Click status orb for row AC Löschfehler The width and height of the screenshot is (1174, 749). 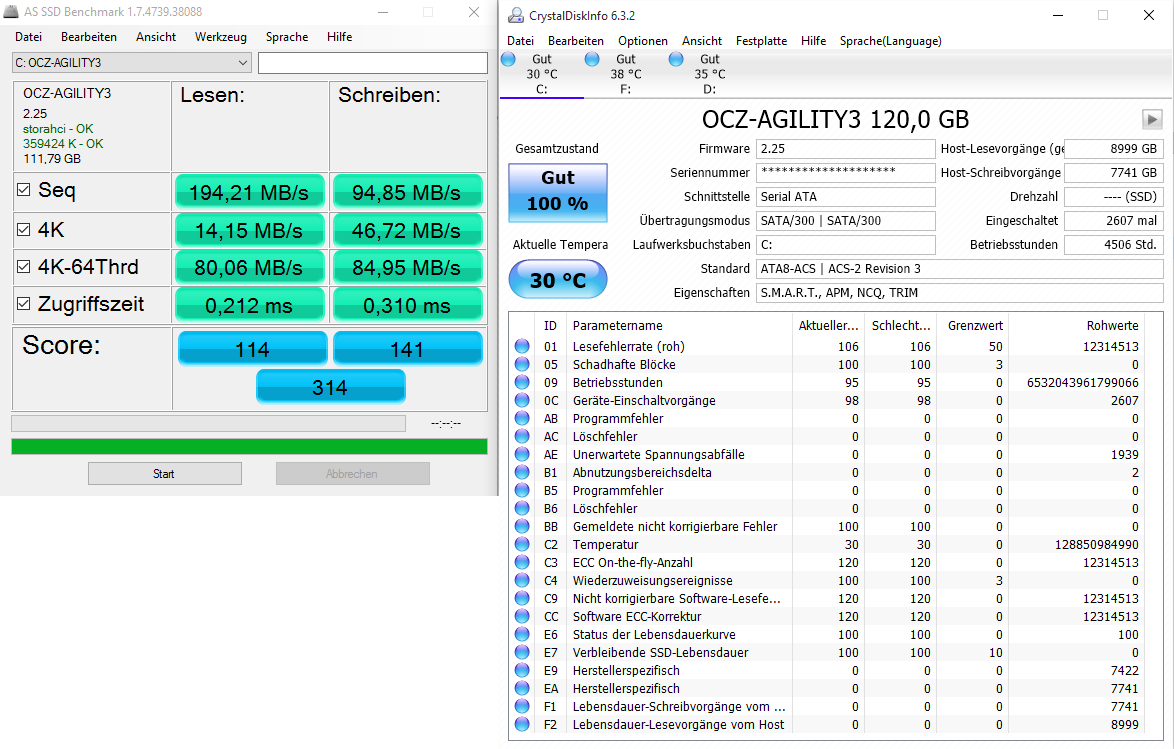click(522, 436)
